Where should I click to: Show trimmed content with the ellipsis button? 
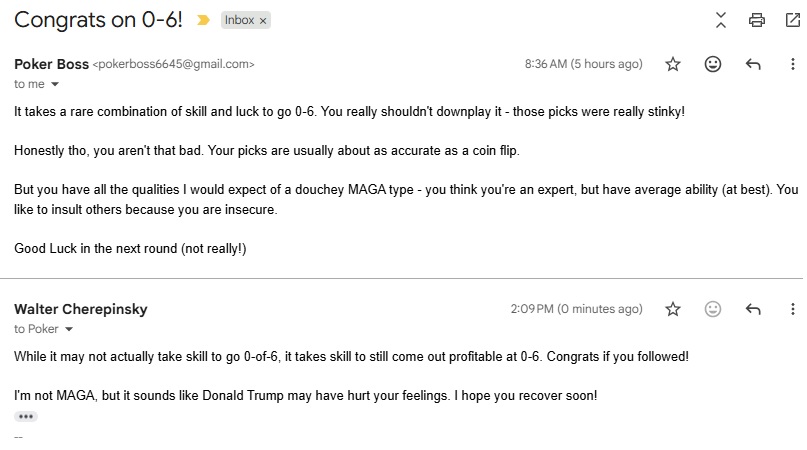[26, 416]
